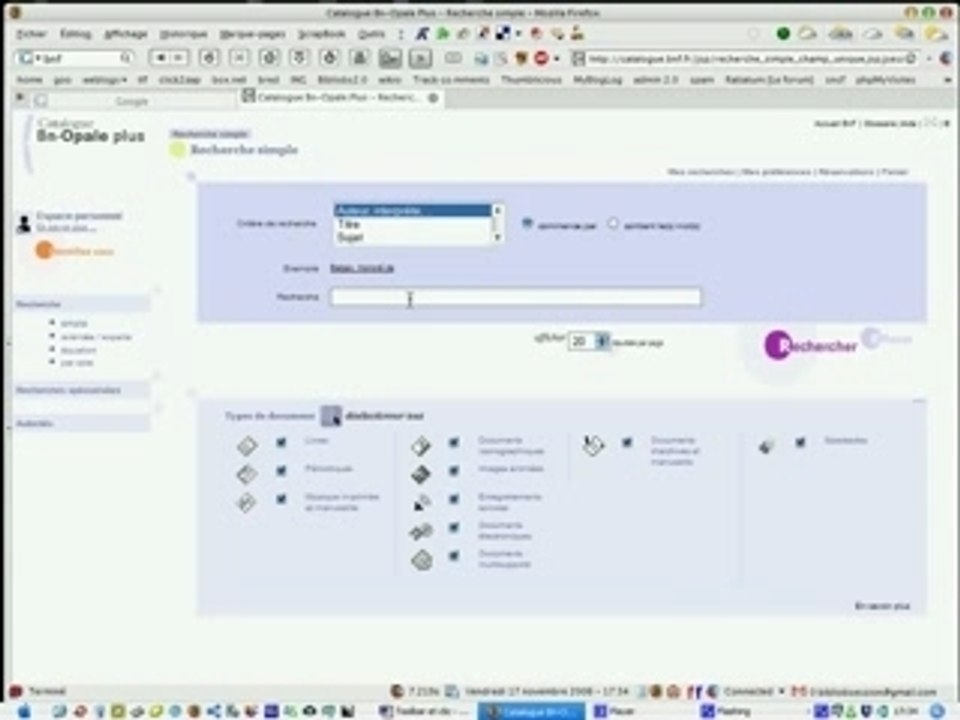Click the Firefox search engine field
960x720 pixels.
77,58
